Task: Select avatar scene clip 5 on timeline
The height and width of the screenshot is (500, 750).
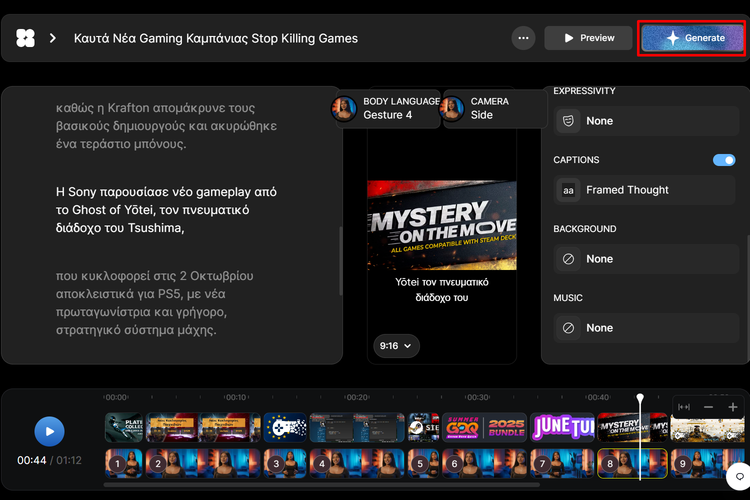Action: coord(423,463)
